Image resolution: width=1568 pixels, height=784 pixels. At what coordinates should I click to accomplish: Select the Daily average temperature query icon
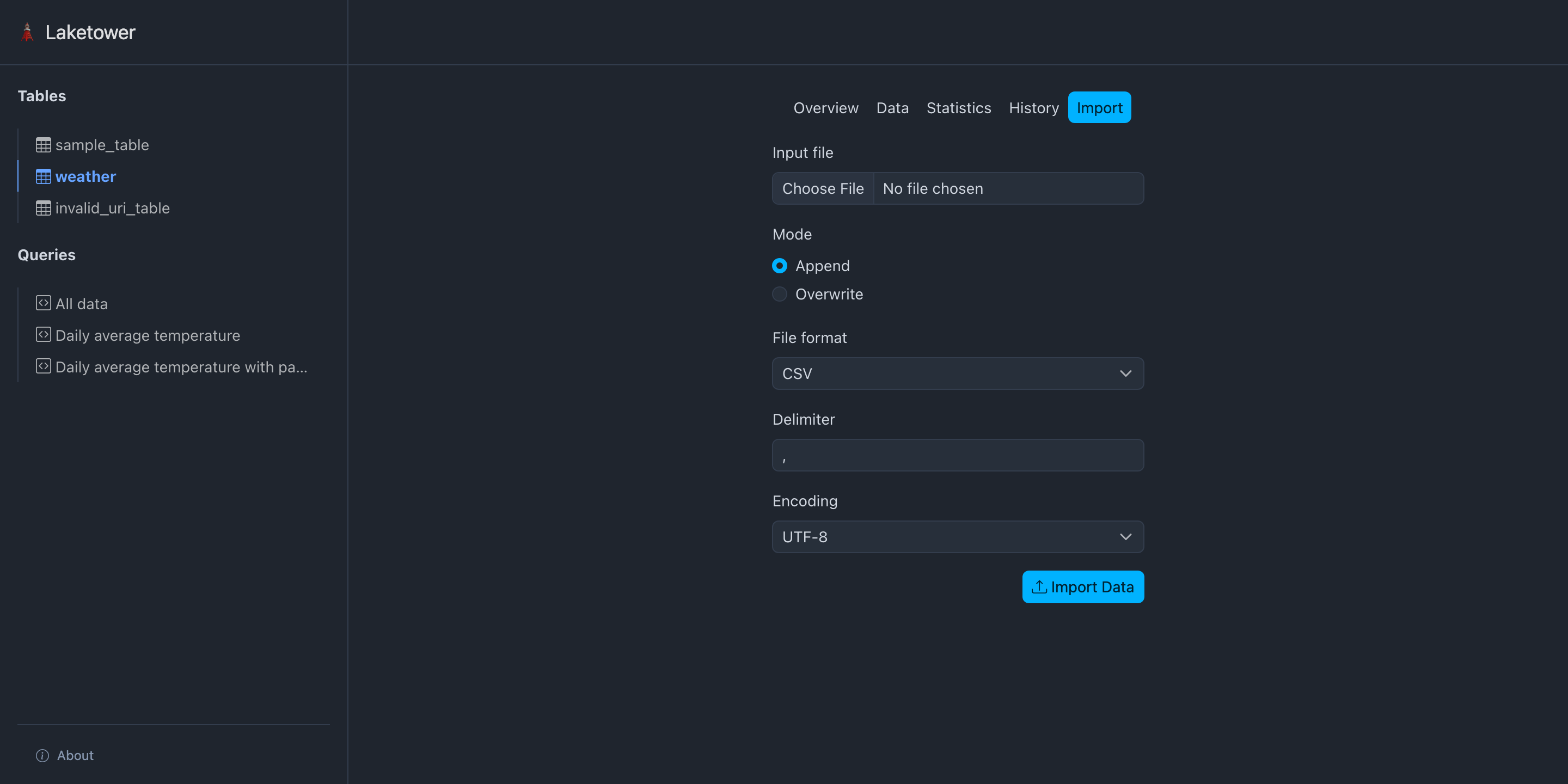43,334
